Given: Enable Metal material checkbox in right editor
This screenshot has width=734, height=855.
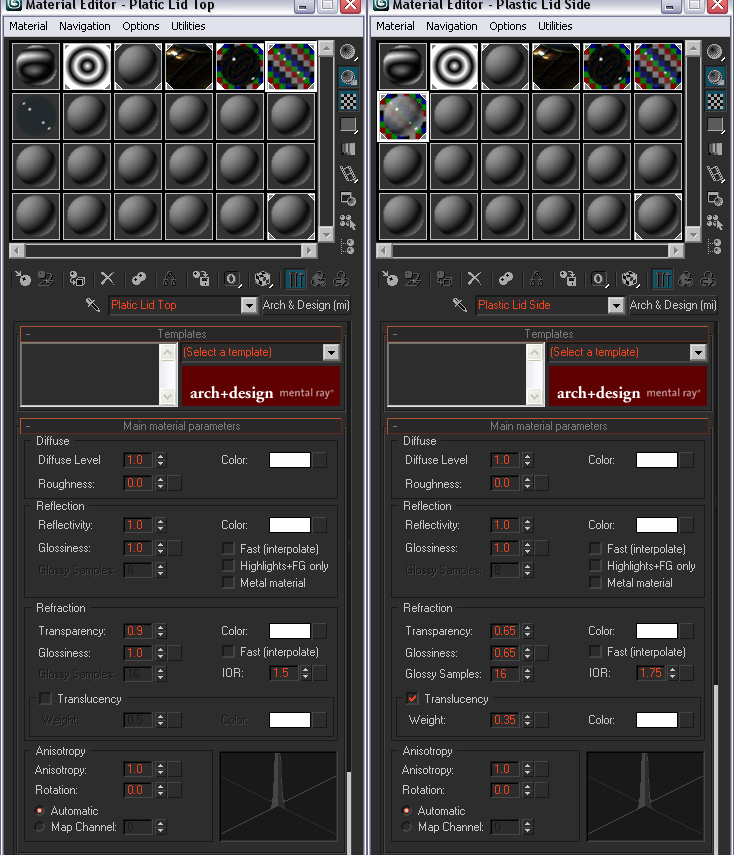Looking at the screenshot, I should 595,583.
